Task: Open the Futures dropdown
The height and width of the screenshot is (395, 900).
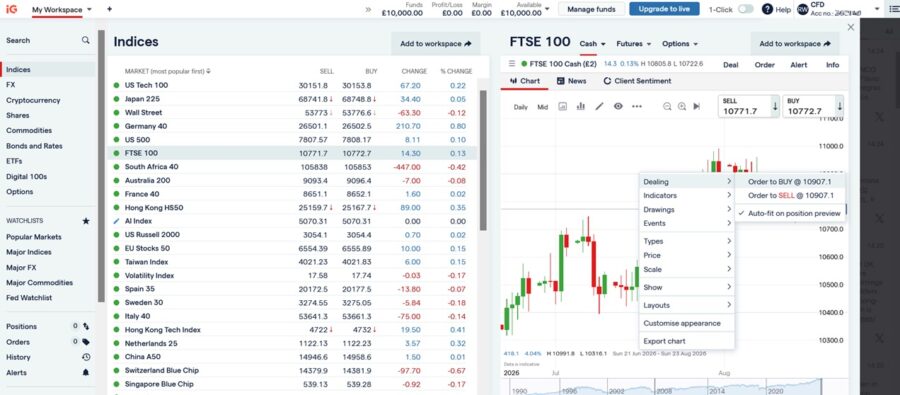Action: [634, 44]
